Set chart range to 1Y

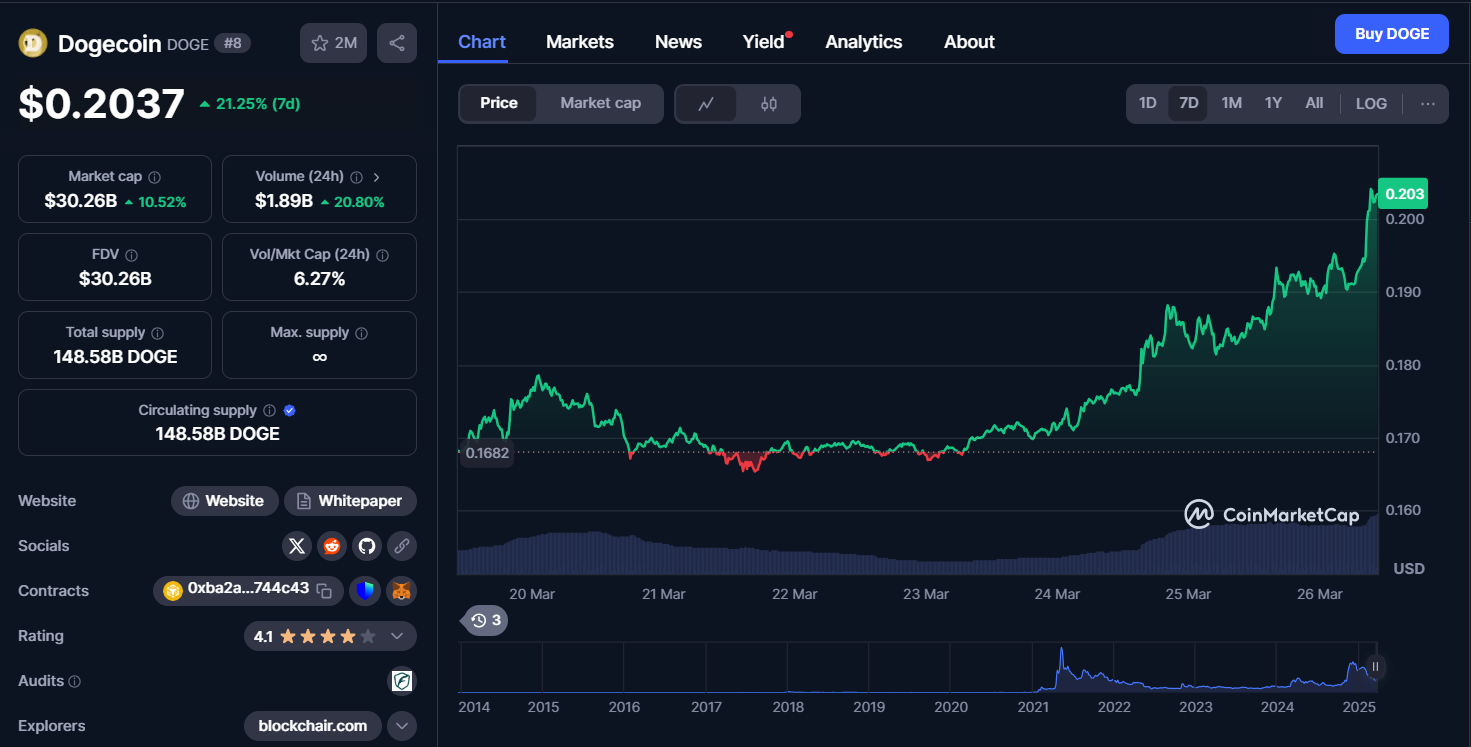(x=1273, y=103)
